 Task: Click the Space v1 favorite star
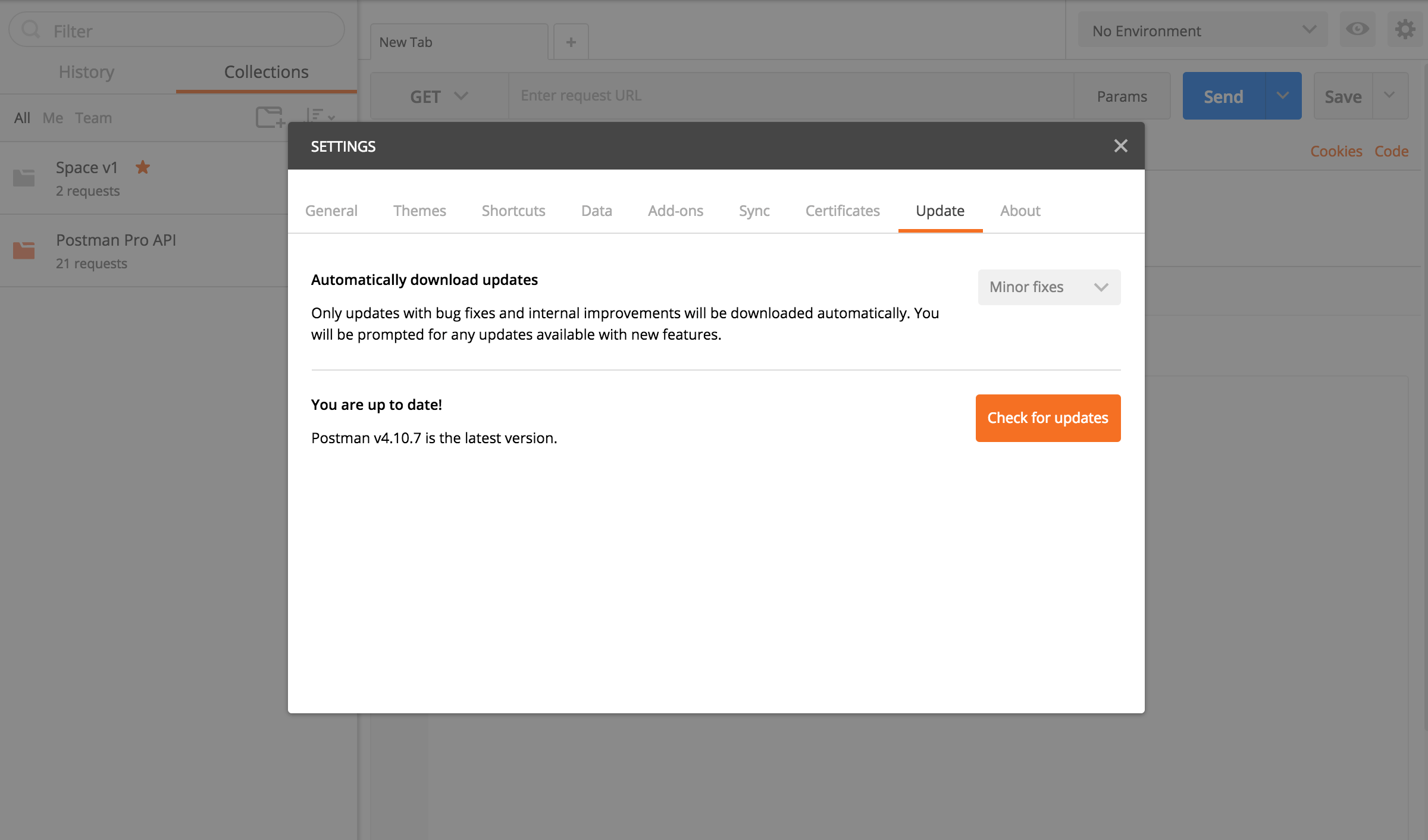coord(143,167)
